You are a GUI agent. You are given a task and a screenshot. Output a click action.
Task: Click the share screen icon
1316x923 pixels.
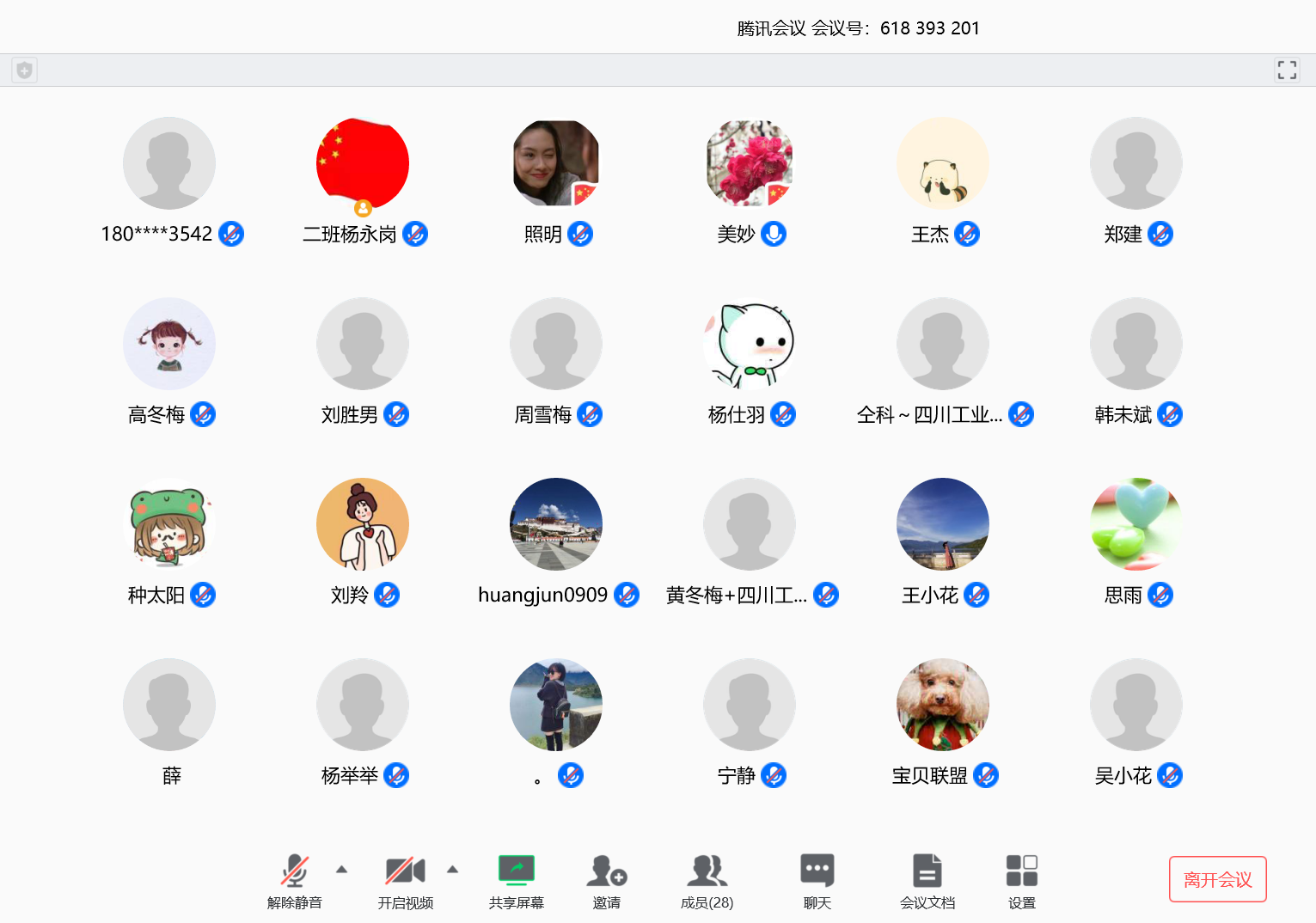pos(517,871)
